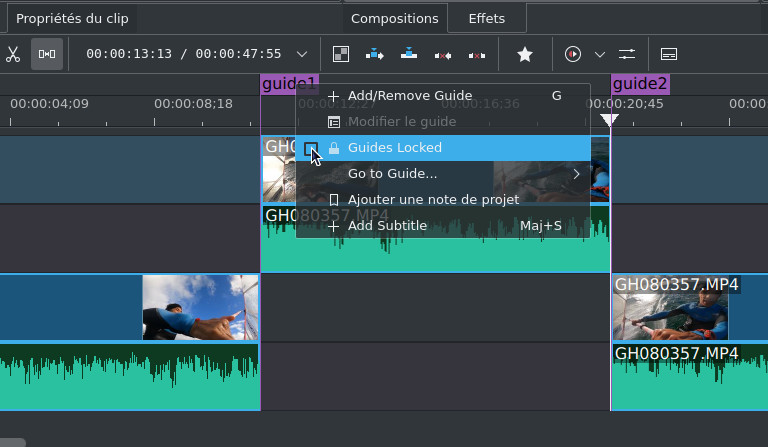Select right GH080357.MP4 video clip
Image resolution: width=768 pixels, height=447 pixels.
click(690, 307)
